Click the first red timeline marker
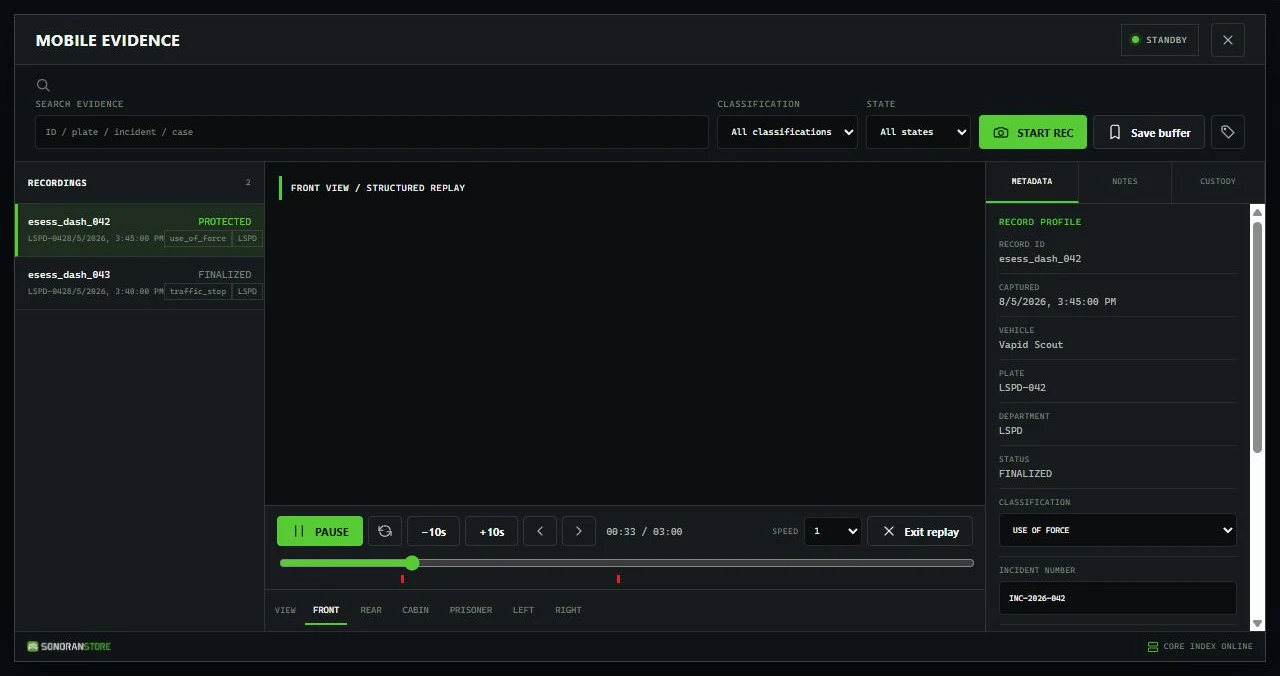 (402, 579)
